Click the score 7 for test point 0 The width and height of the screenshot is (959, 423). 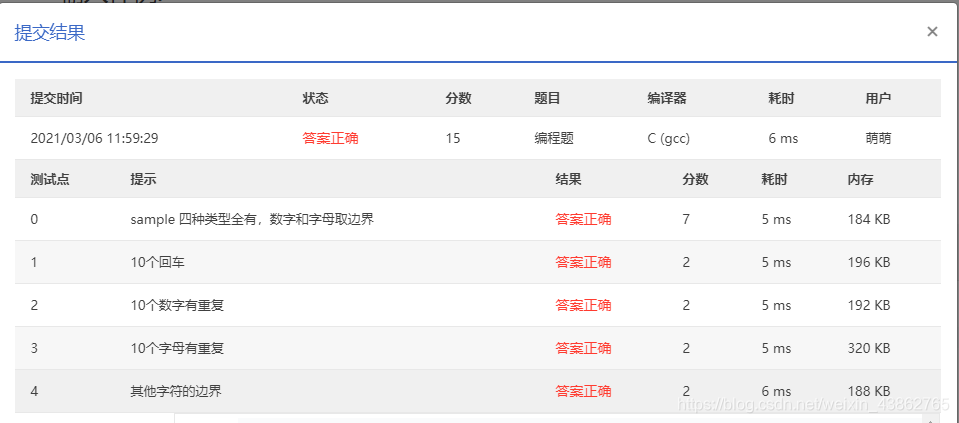pos(686,219)
